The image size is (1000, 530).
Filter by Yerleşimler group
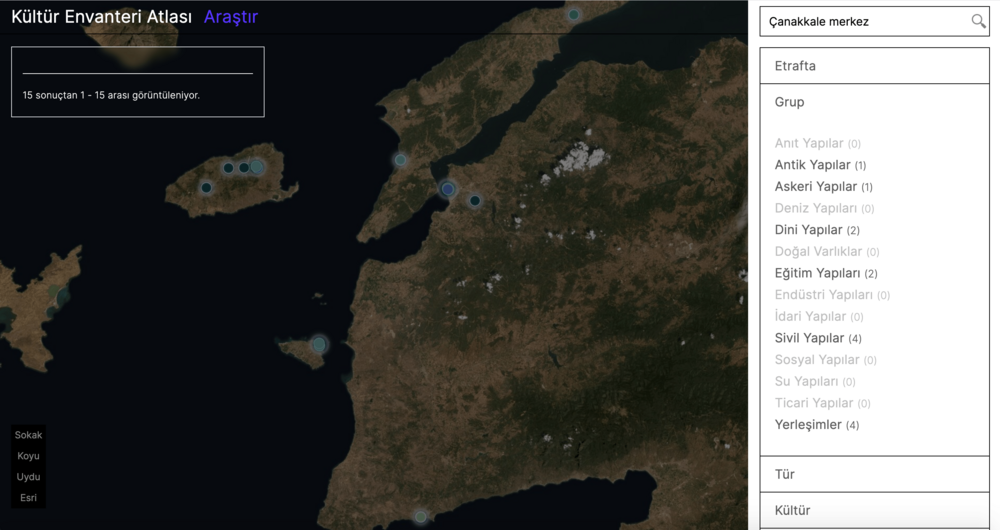tap(815, 425)
